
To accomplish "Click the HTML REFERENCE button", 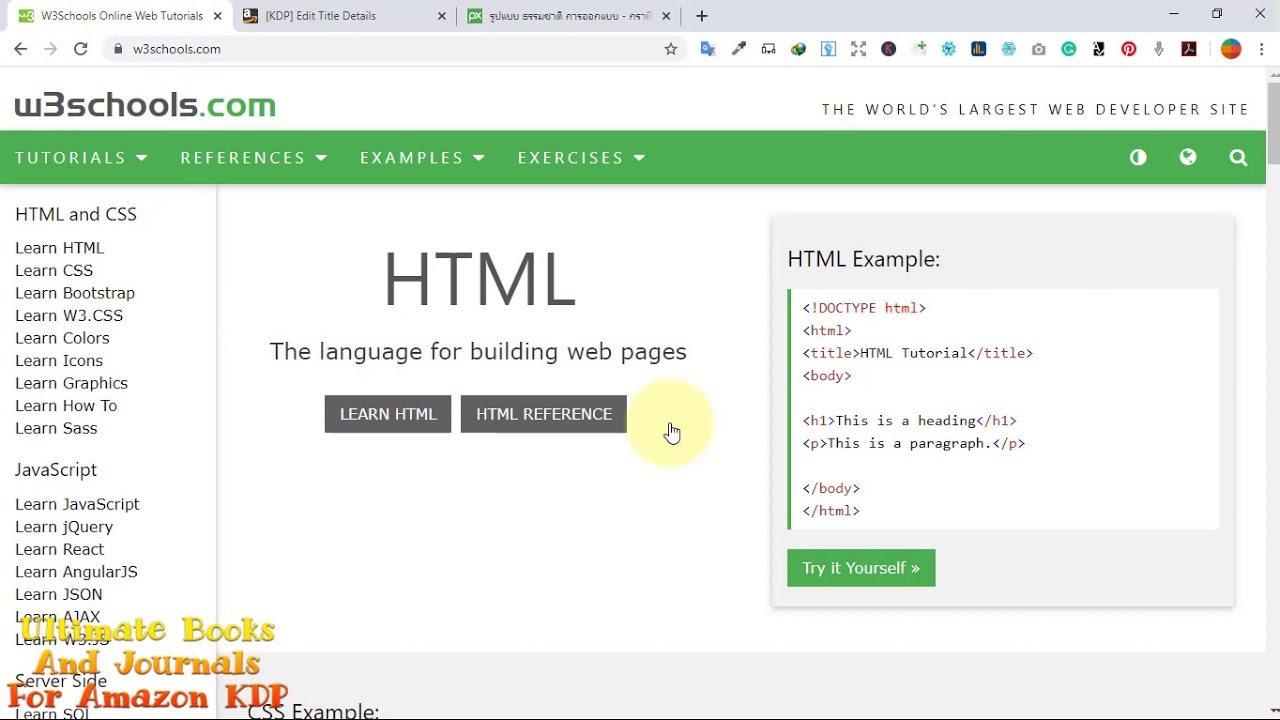I will pos(544,414).
